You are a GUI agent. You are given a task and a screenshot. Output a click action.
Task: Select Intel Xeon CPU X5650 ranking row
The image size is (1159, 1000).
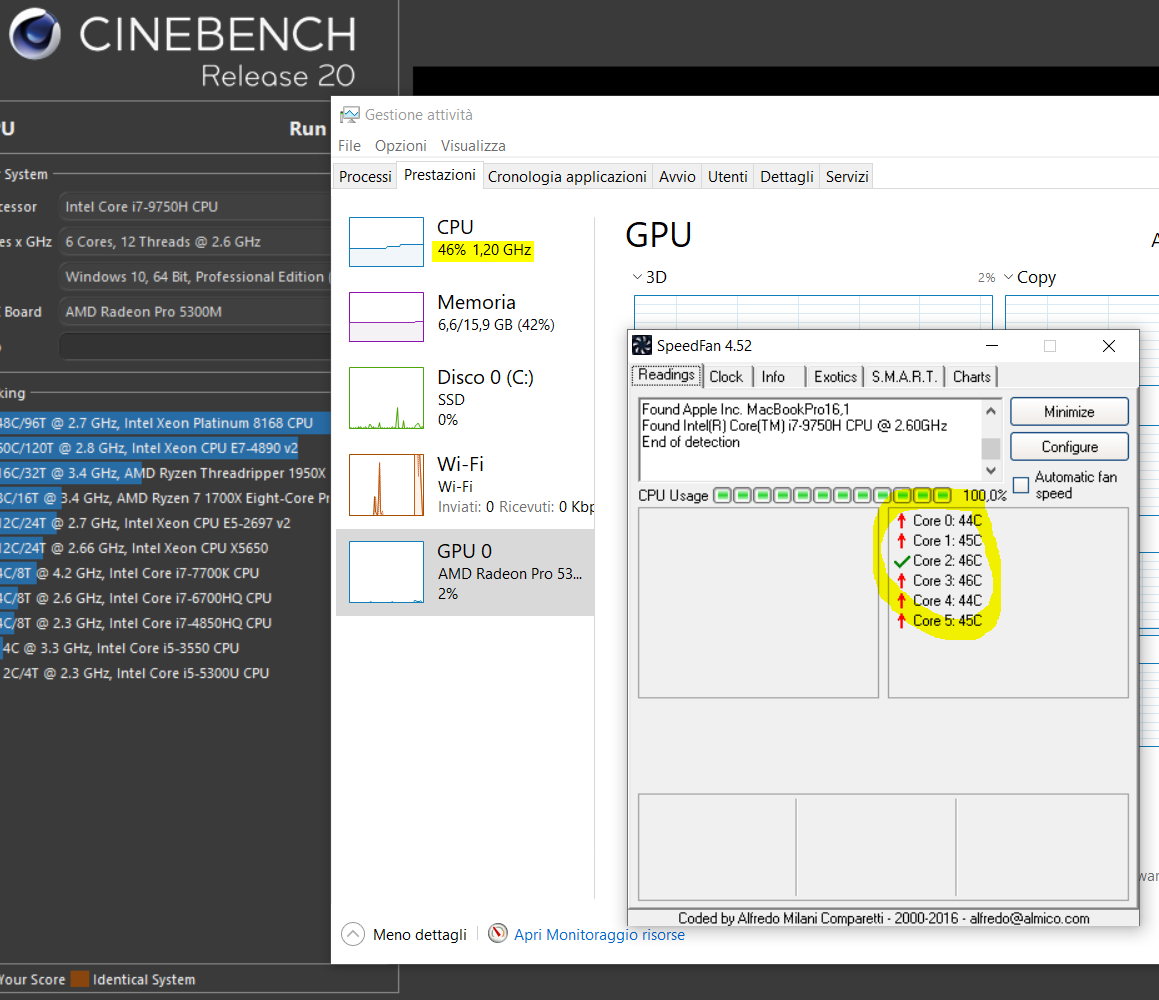pyautogui.click(x=165, y=548)
